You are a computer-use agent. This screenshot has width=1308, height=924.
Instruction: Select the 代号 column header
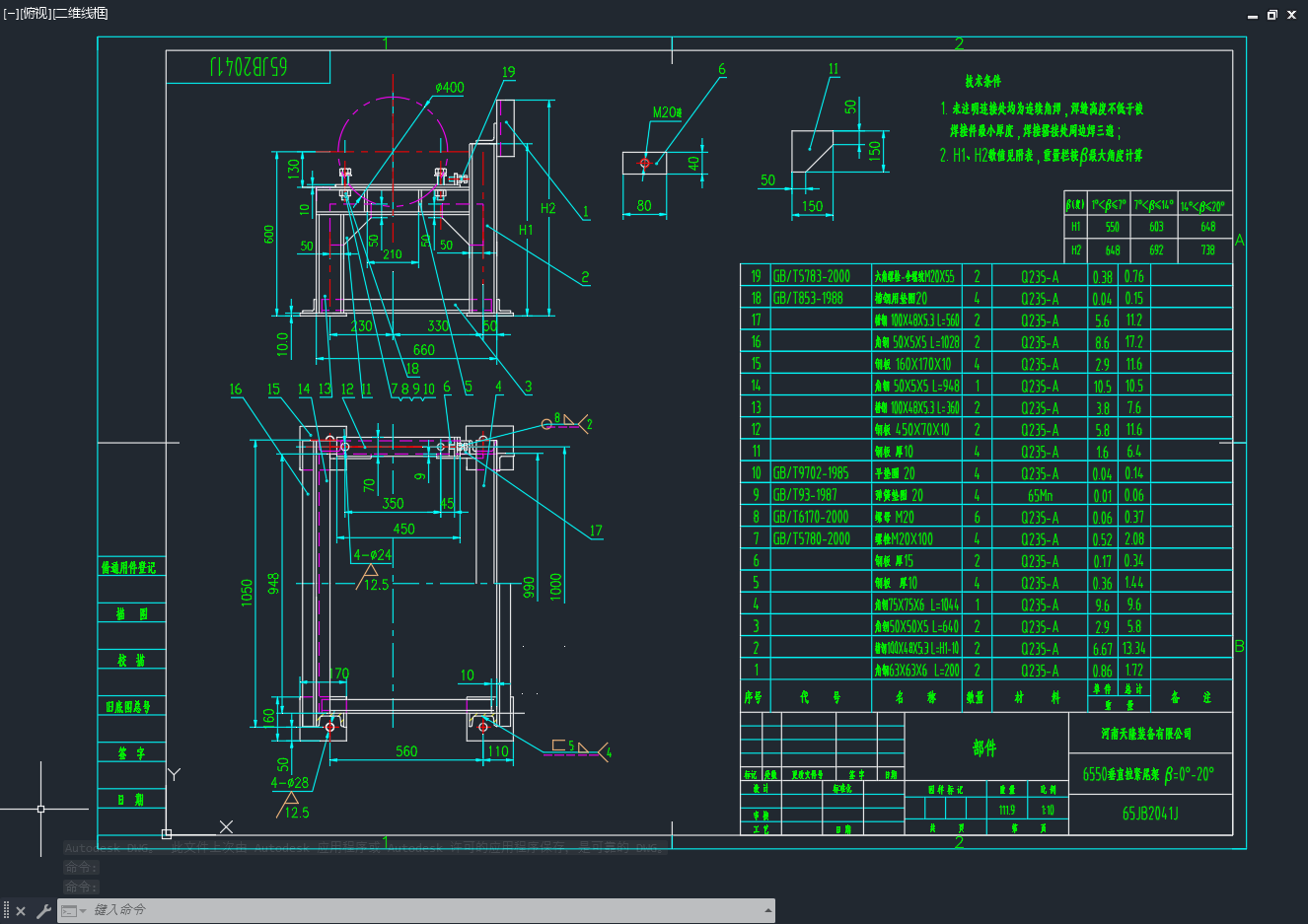coord(821,698)
